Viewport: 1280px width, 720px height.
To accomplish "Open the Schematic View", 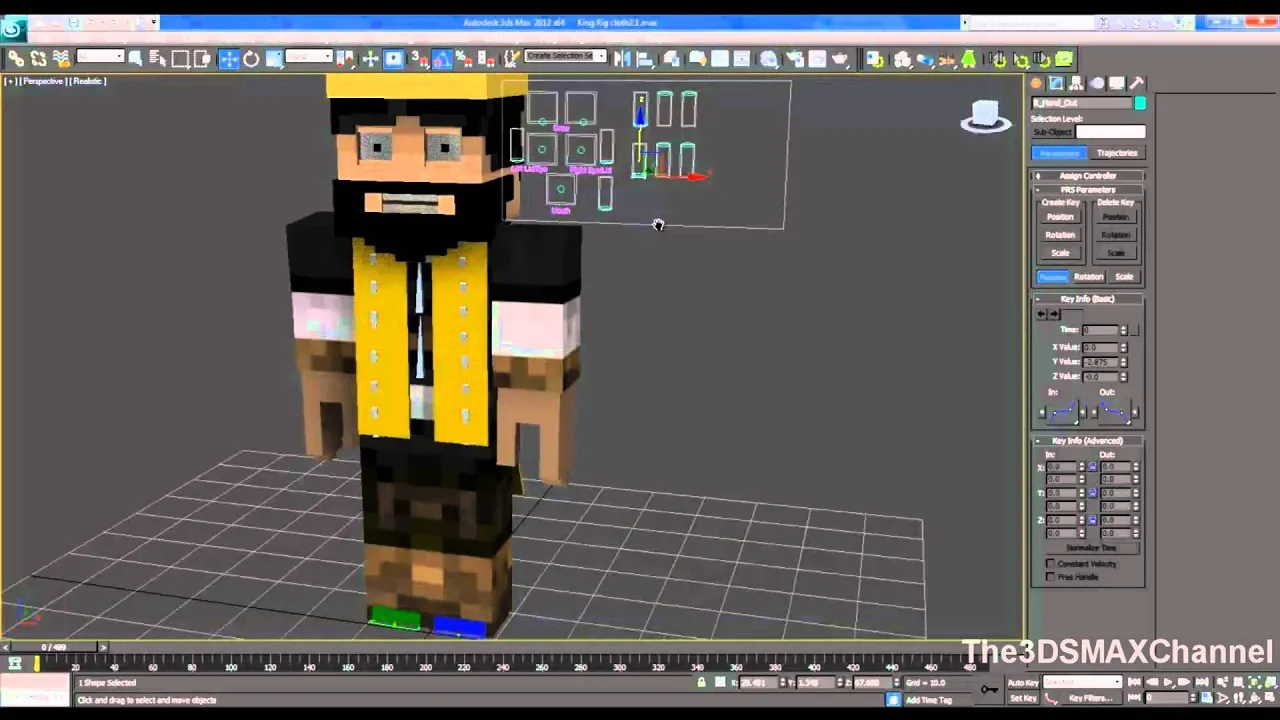I will coord(742,59).
